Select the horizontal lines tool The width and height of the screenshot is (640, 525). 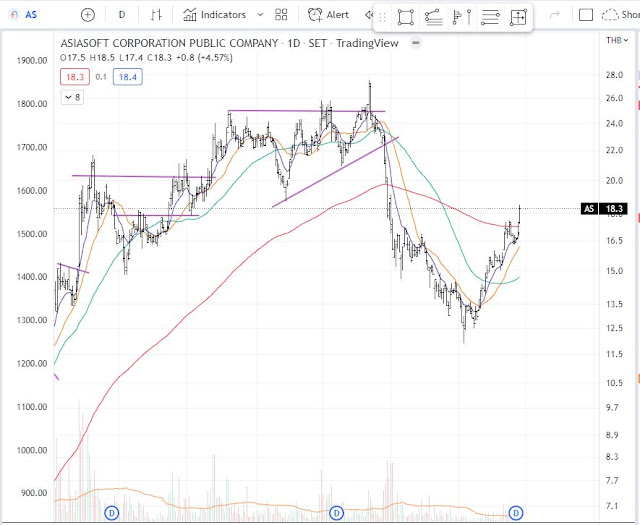pyautogui.click(x=490, y=17)
